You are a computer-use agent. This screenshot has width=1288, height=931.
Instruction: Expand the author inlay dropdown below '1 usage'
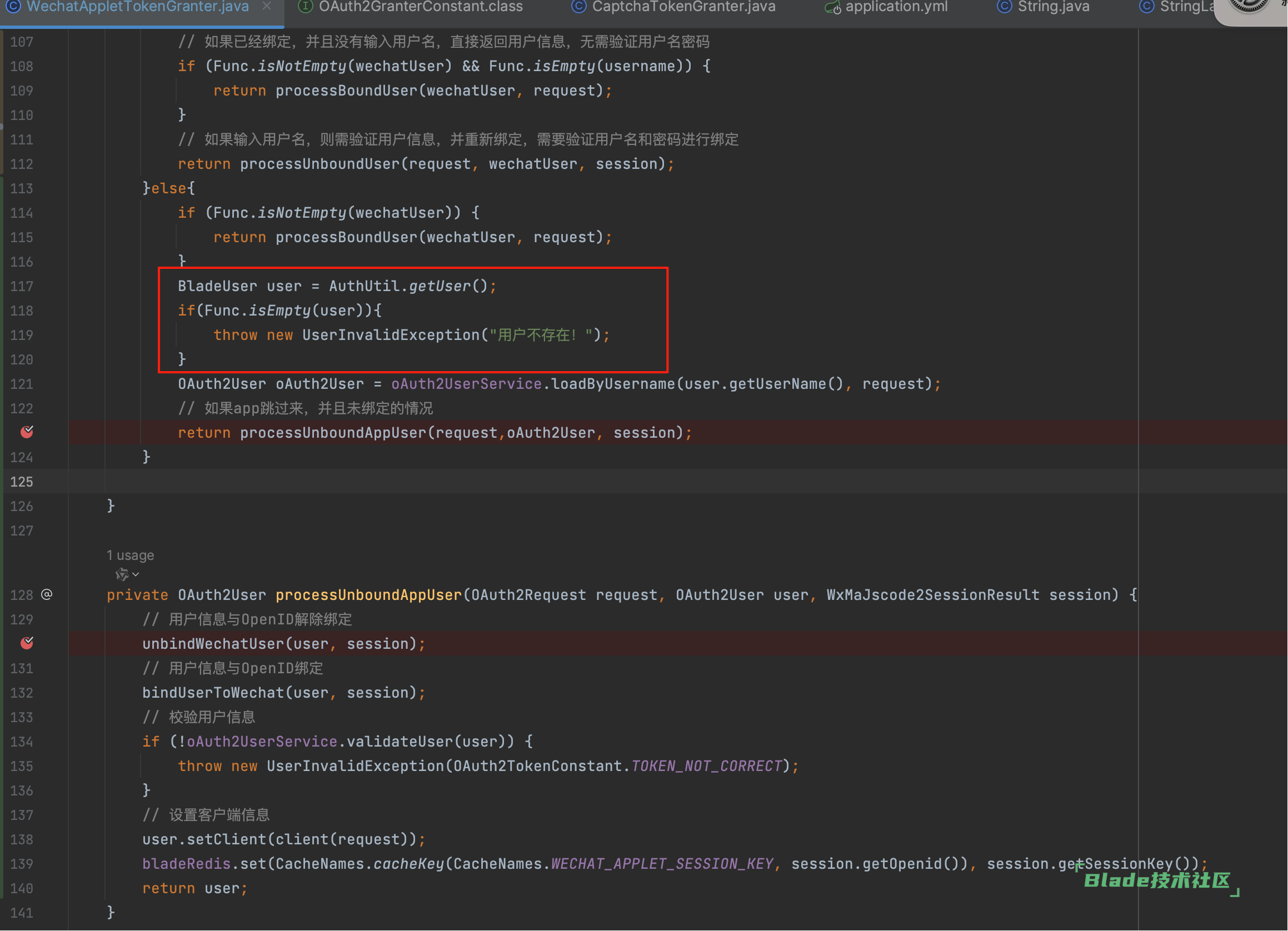coord(128,574)
